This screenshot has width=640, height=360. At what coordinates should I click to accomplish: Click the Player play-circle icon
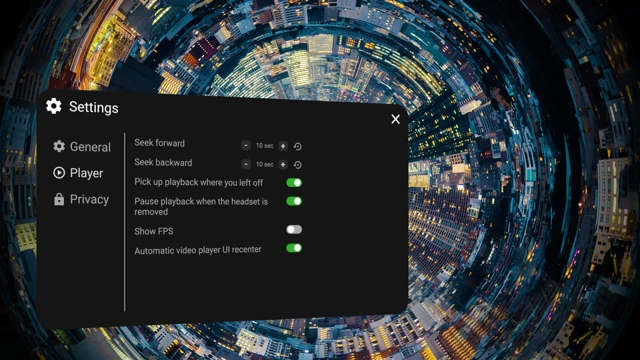[59, 173]
